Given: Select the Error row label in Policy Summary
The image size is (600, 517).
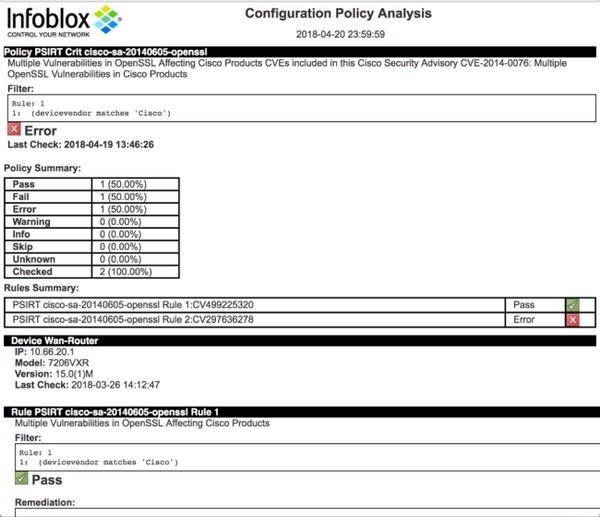Looking at the screenshot, I should (24, 209).
